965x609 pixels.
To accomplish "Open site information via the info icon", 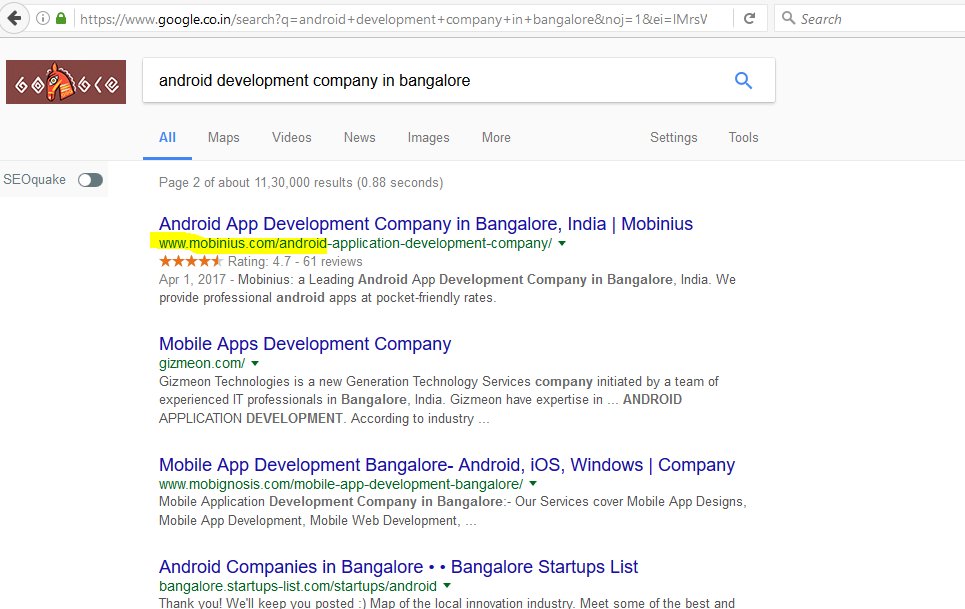I will pos(41,17).
